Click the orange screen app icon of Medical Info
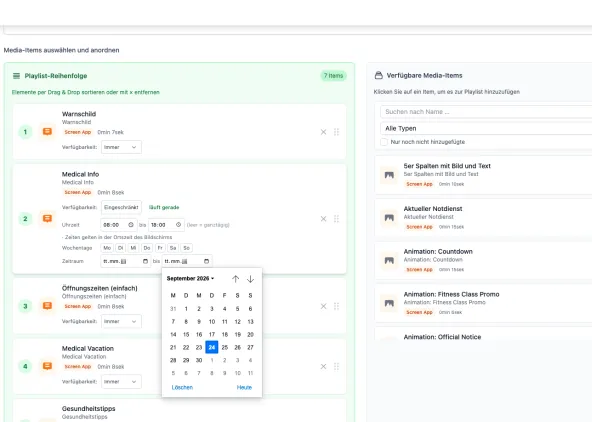The image size is (592, 422). (47, 219)
